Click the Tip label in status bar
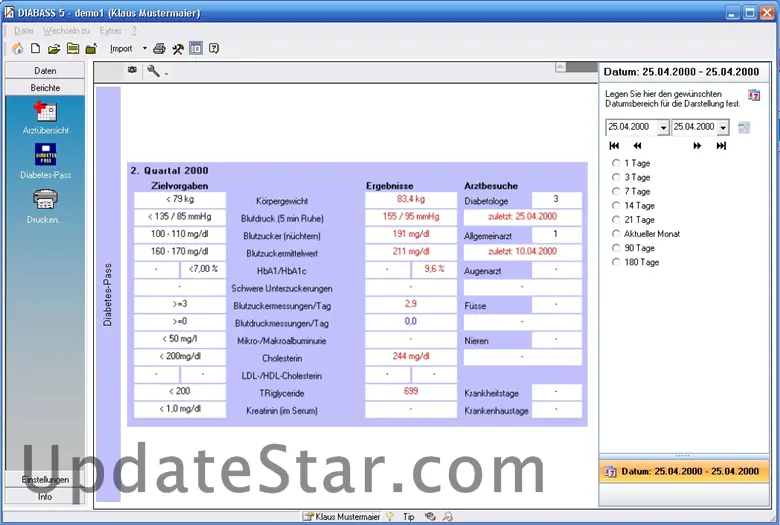This screenshot has height=525, width=780. 408,517
